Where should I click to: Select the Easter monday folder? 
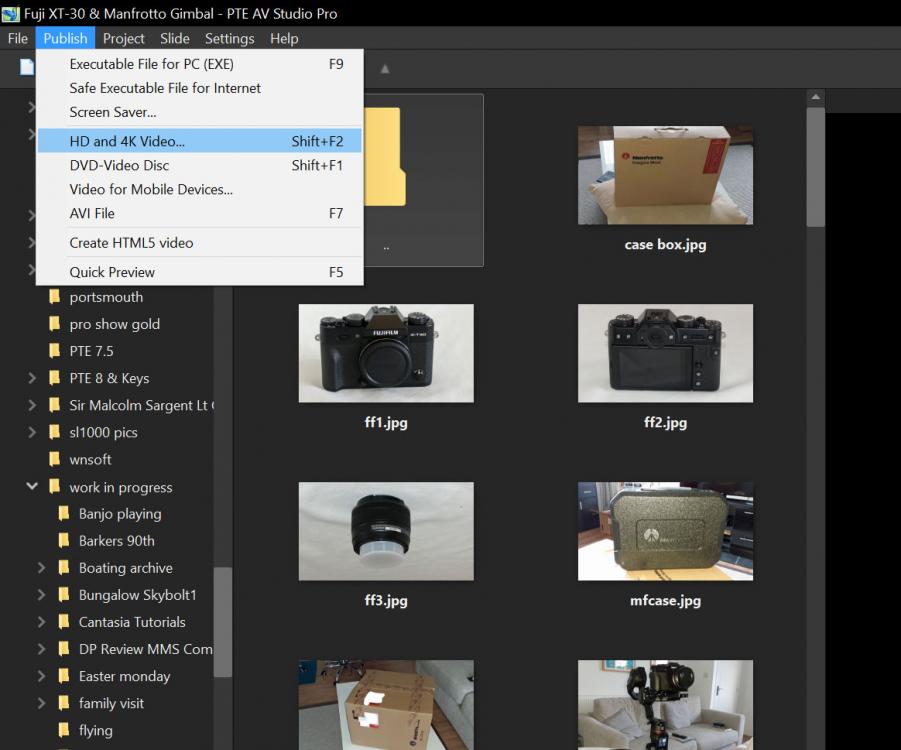pos(124,676)
